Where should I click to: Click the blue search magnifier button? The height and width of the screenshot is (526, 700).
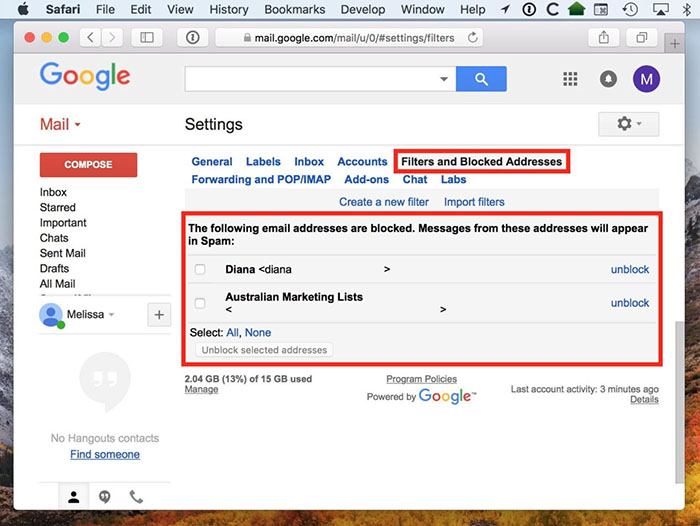click(481, 79)
